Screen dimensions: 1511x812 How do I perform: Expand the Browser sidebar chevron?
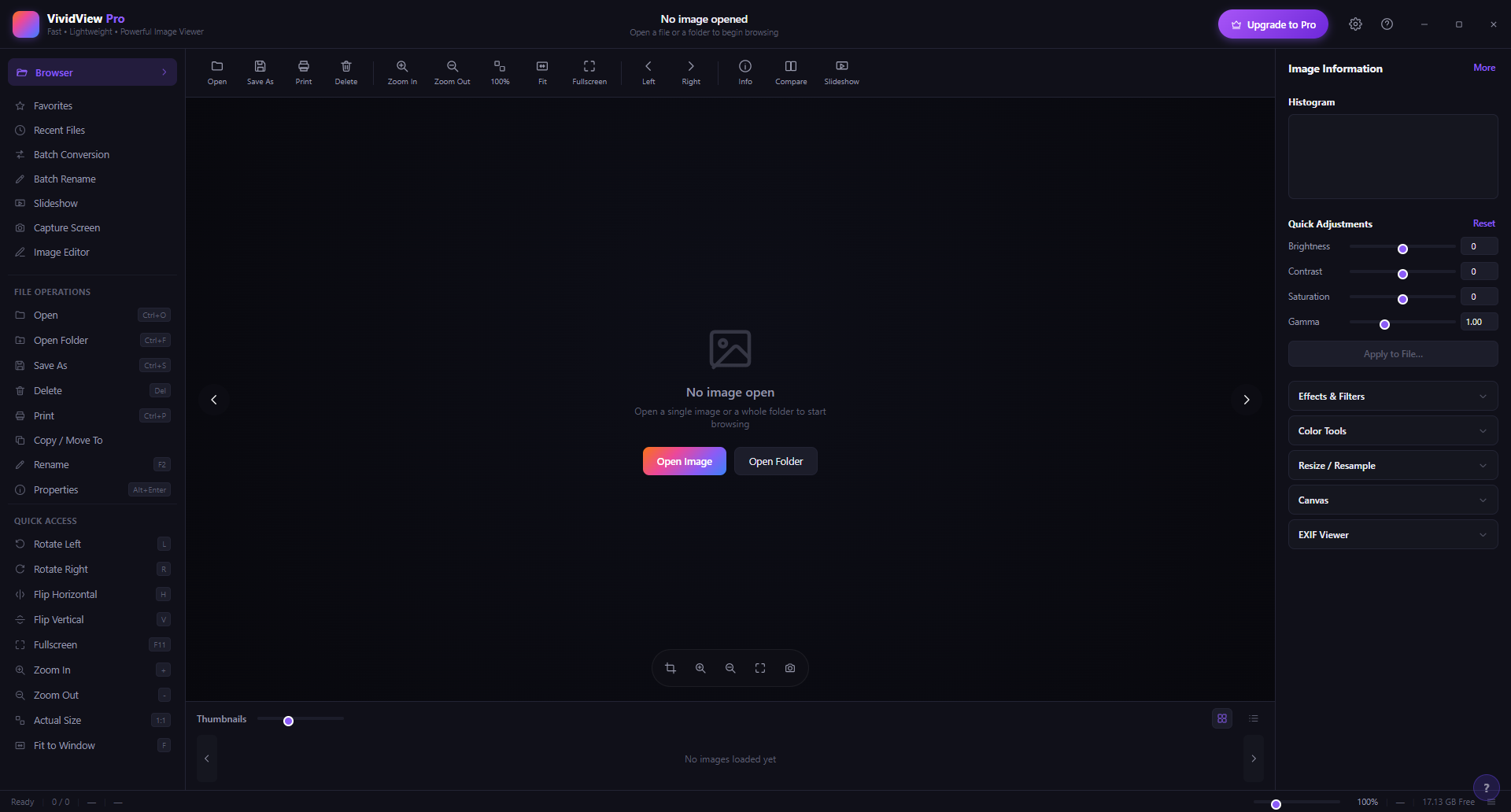pyautogui.click(x=164, y=72)
